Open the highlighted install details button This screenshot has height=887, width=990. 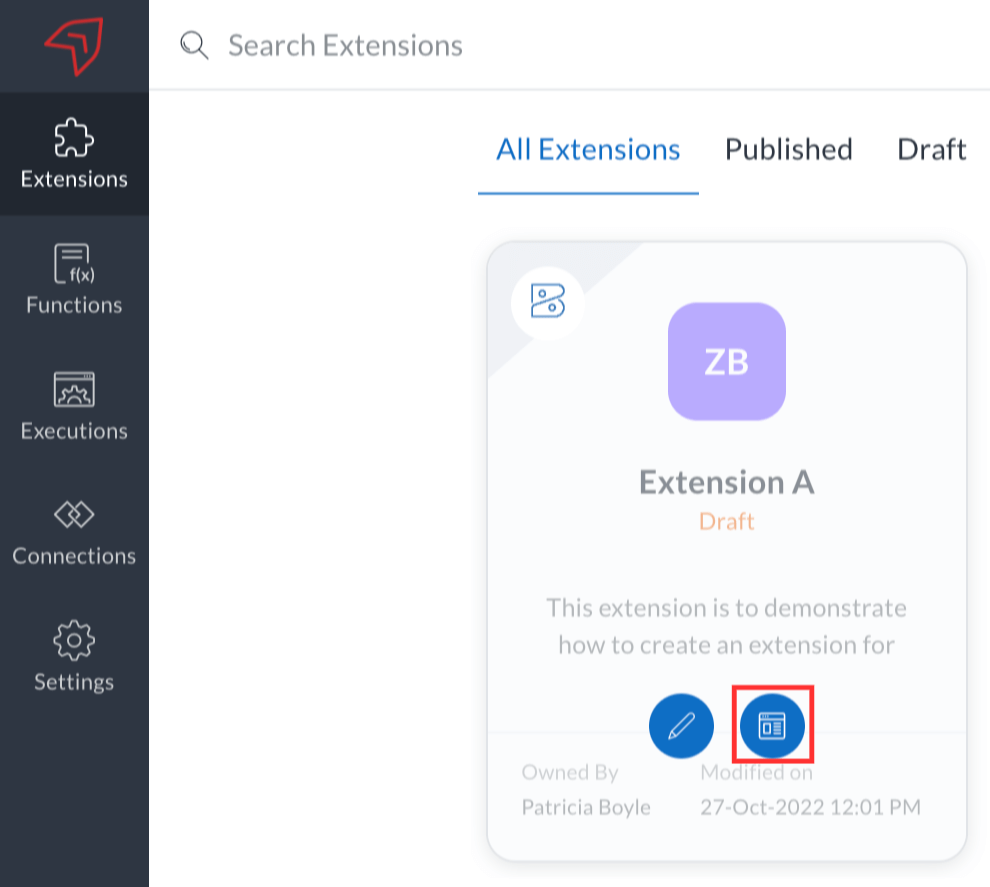pos(771,726)
